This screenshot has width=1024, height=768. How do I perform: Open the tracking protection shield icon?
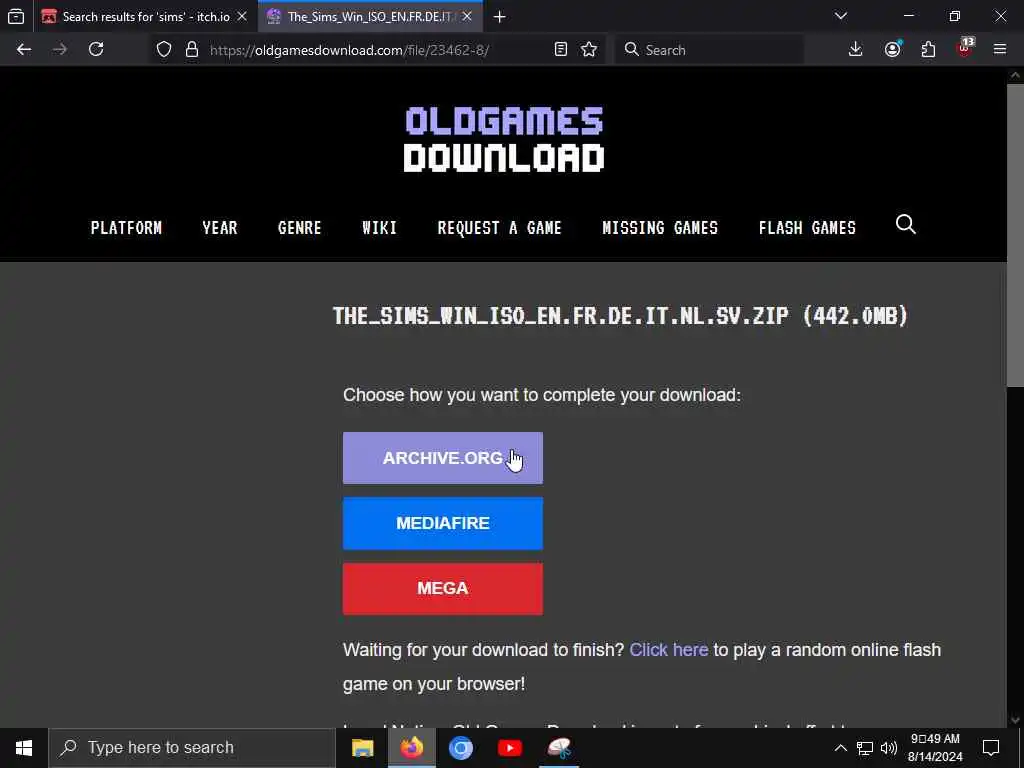coord(164,50)
